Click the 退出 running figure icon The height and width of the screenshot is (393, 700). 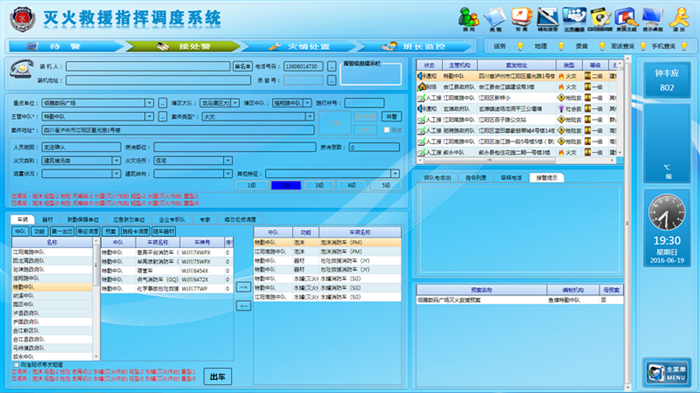tap(679, 18)
